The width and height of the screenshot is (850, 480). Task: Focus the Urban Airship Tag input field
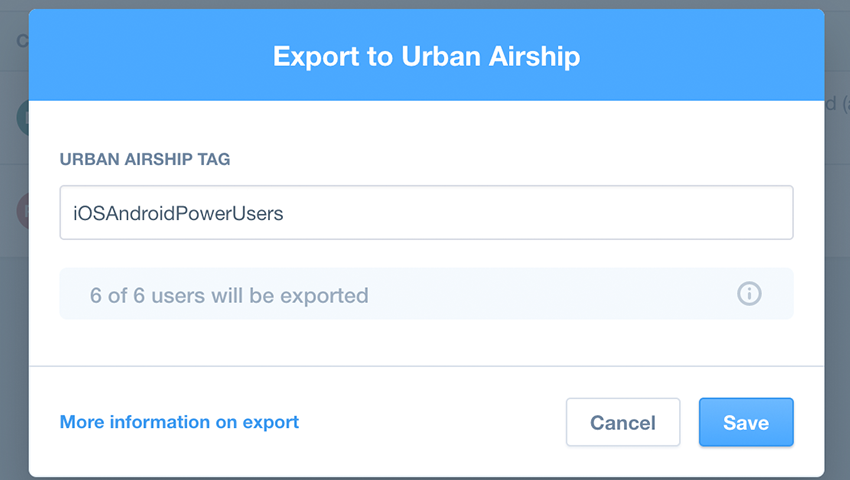click(x=426, y=212)
